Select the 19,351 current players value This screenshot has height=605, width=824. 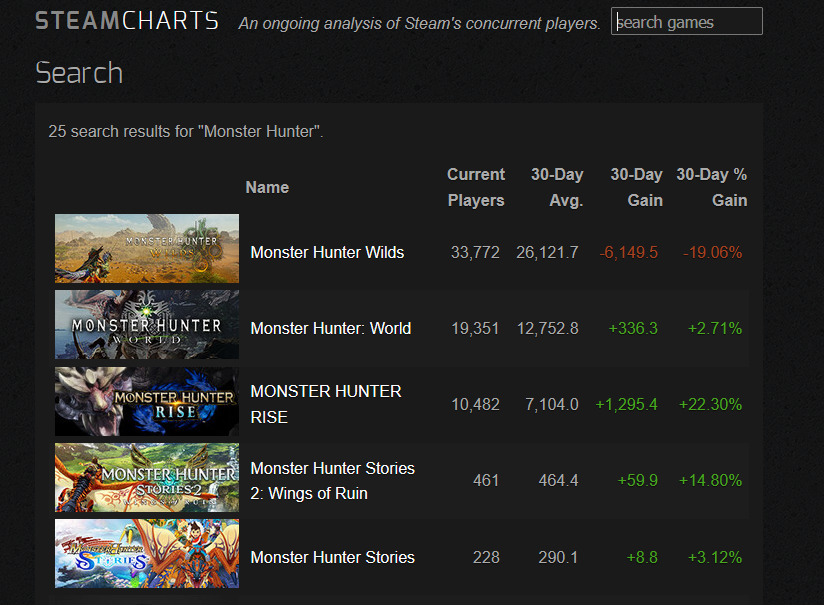coord(475,329)
